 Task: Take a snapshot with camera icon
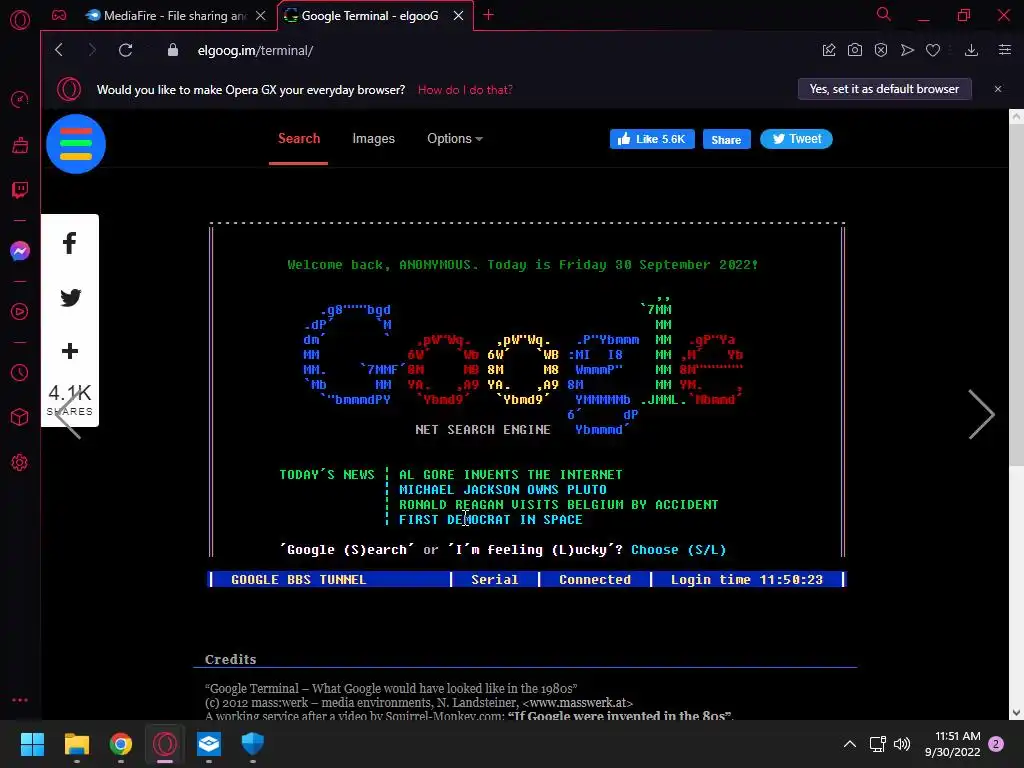[x=855, y=50]
